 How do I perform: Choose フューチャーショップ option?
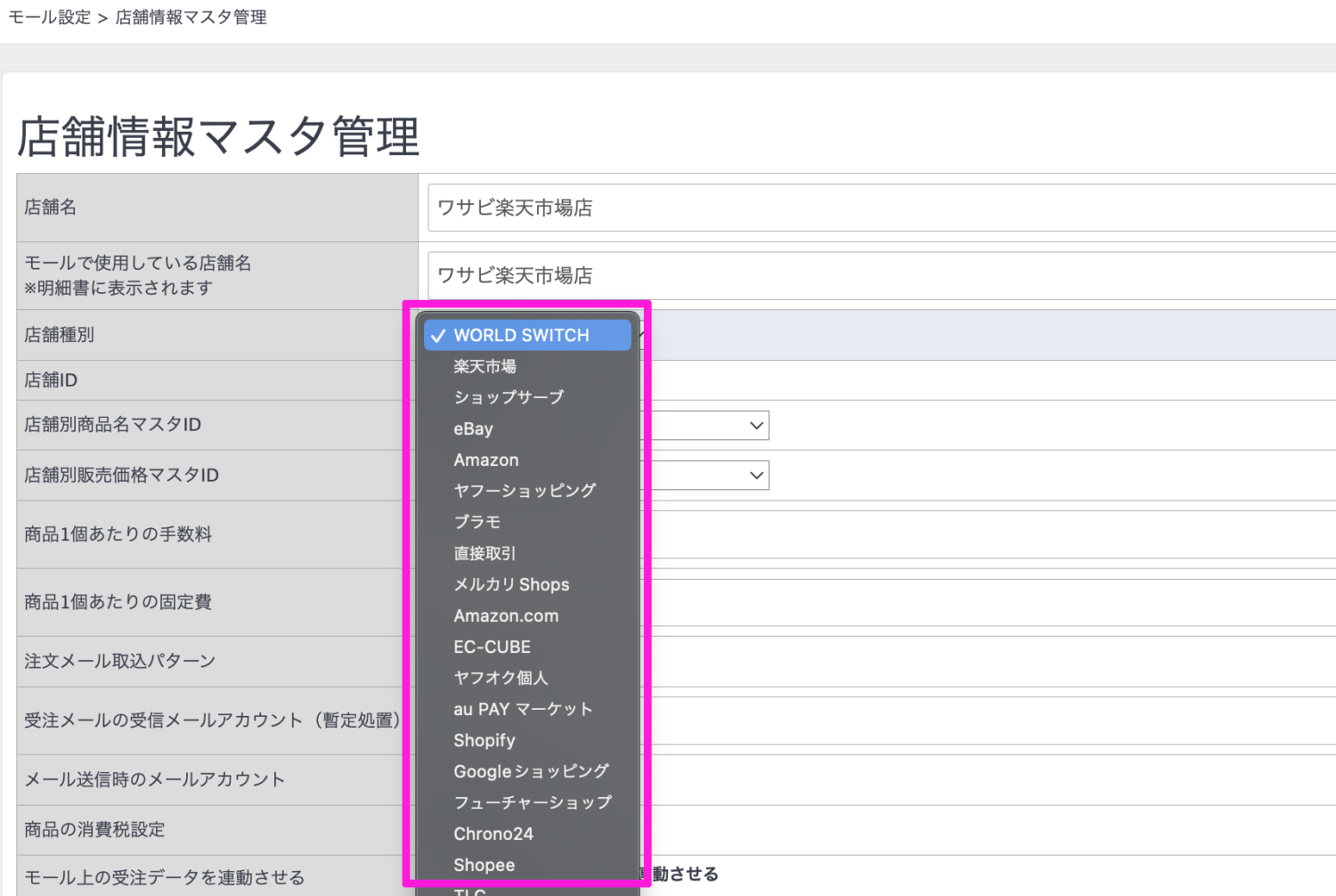click(x=527, y=802)
